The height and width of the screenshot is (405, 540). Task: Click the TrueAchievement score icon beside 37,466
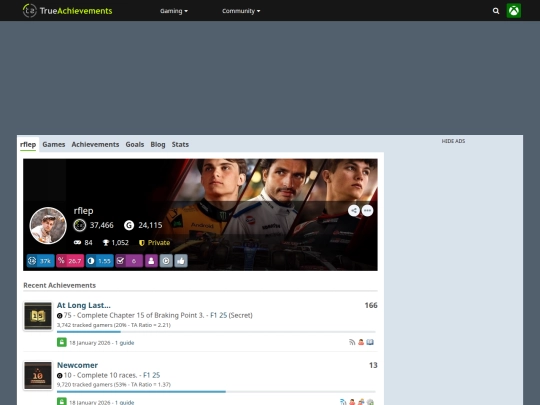[x=80, y=225]
